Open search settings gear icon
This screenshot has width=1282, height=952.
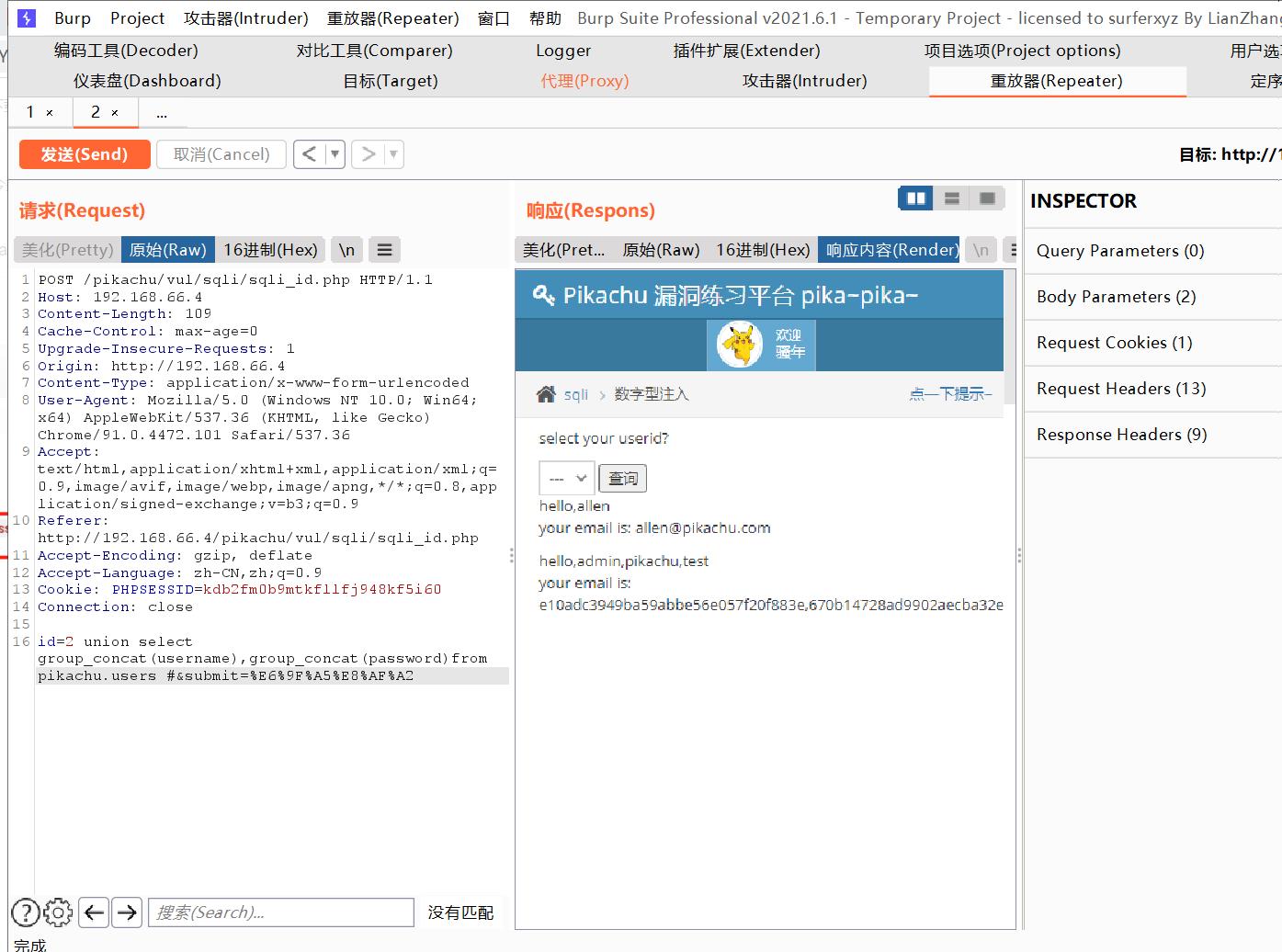tap(58, 912)
